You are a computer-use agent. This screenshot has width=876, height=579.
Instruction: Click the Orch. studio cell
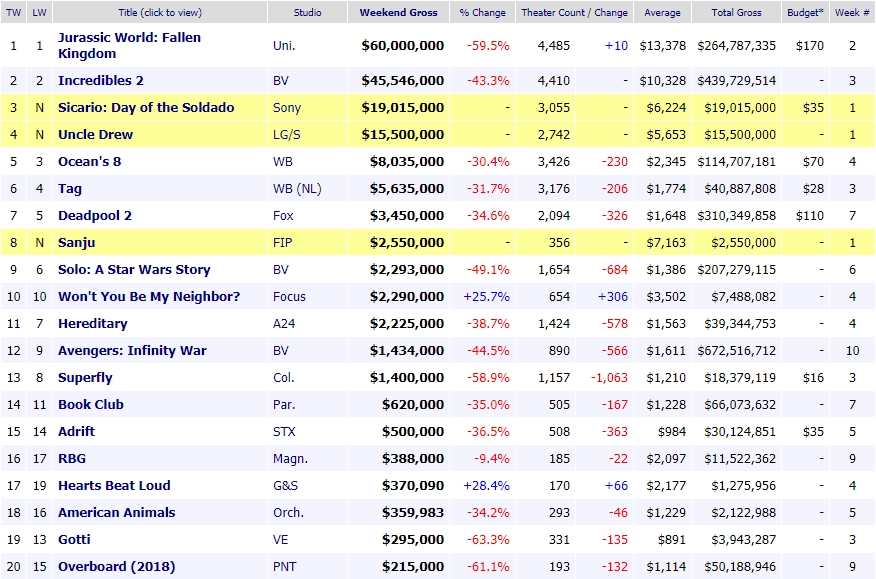tap(288, 512)
